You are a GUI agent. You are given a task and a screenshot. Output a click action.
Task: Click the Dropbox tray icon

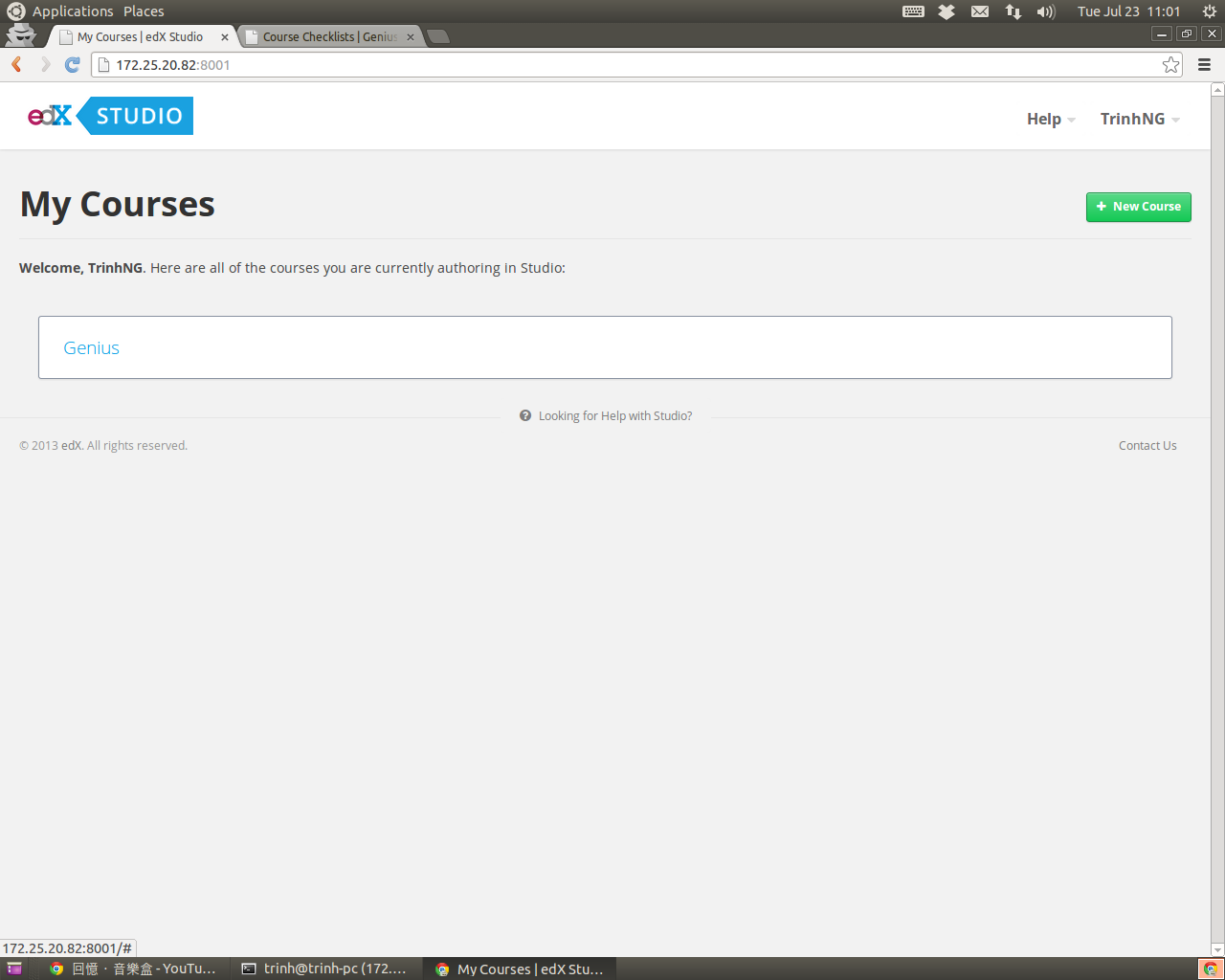(x=946, y=11)
